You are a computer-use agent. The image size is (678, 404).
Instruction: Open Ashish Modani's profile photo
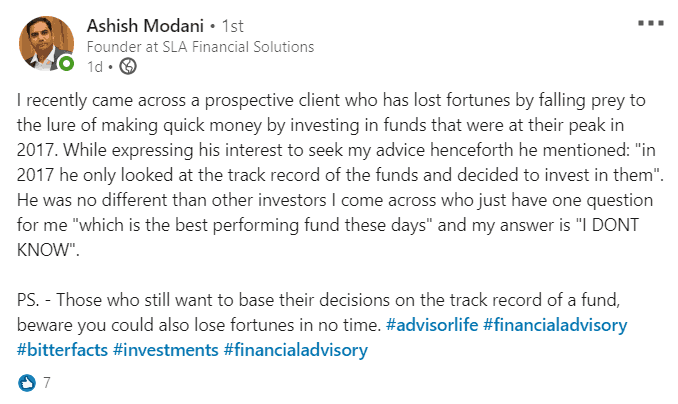pos(45,44)
